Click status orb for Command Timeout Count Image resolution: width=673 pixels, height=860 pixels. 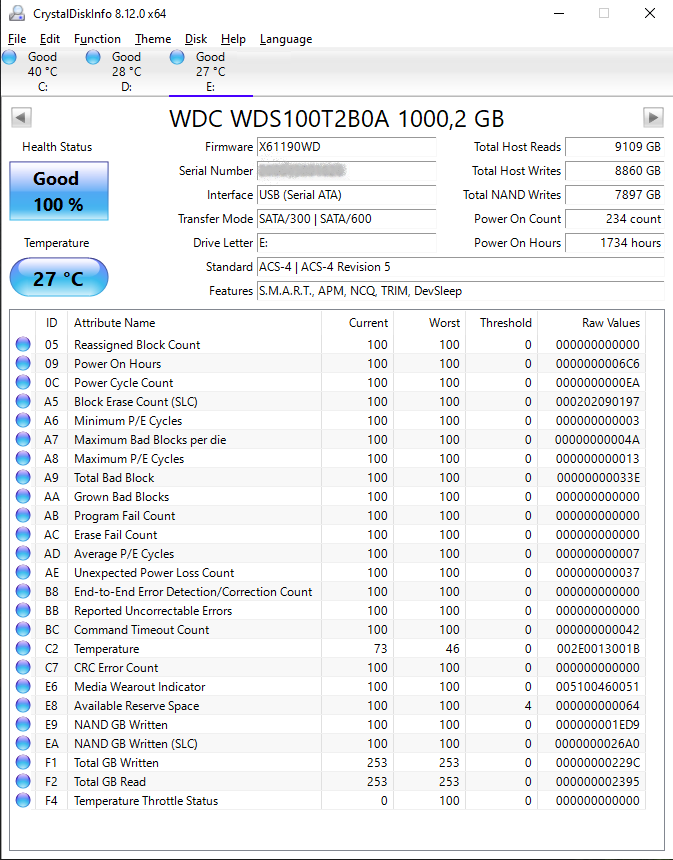[x=23, y=629]
